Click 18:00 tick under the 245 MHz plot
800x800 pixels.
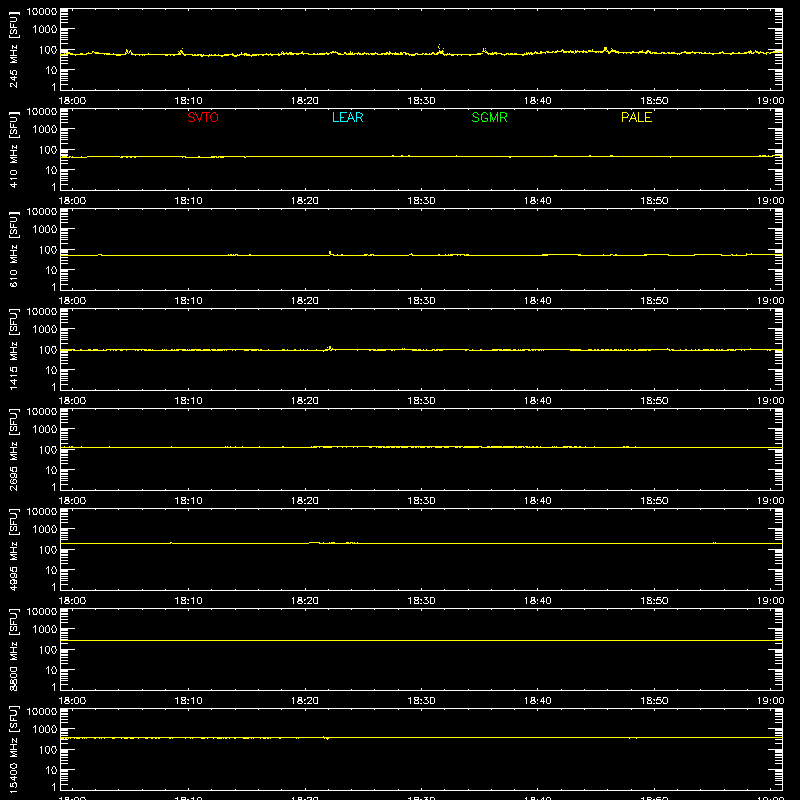[x=72, y=101]
